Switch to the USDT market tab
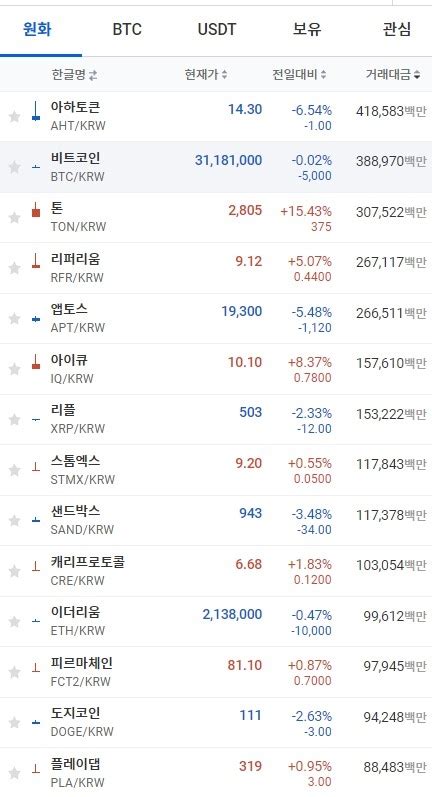Image resolution: width=432 pixels, height=797 pixels. click(217, 29)
